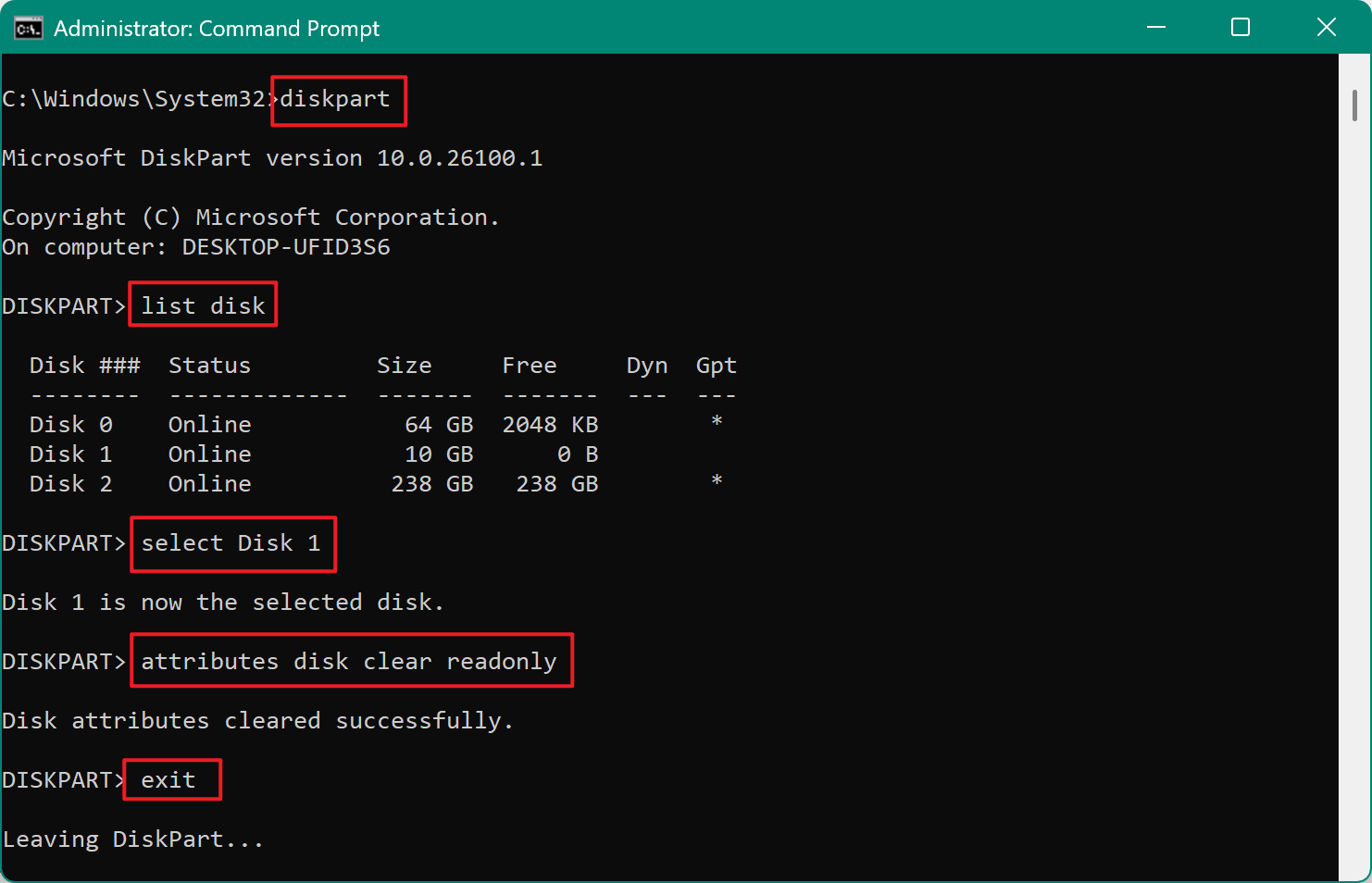Click the exit command highlighted in red
The height and width of the screenshot is (883, 1372).
click(170, 779)
